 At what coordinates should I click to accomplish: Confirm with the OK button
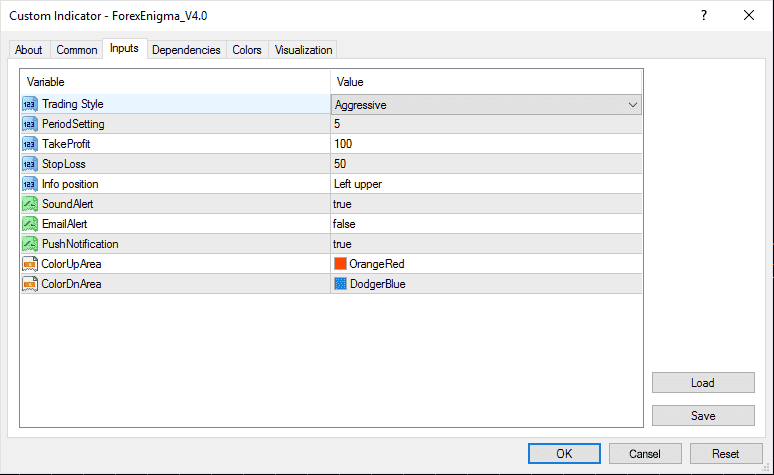(564, 453)
